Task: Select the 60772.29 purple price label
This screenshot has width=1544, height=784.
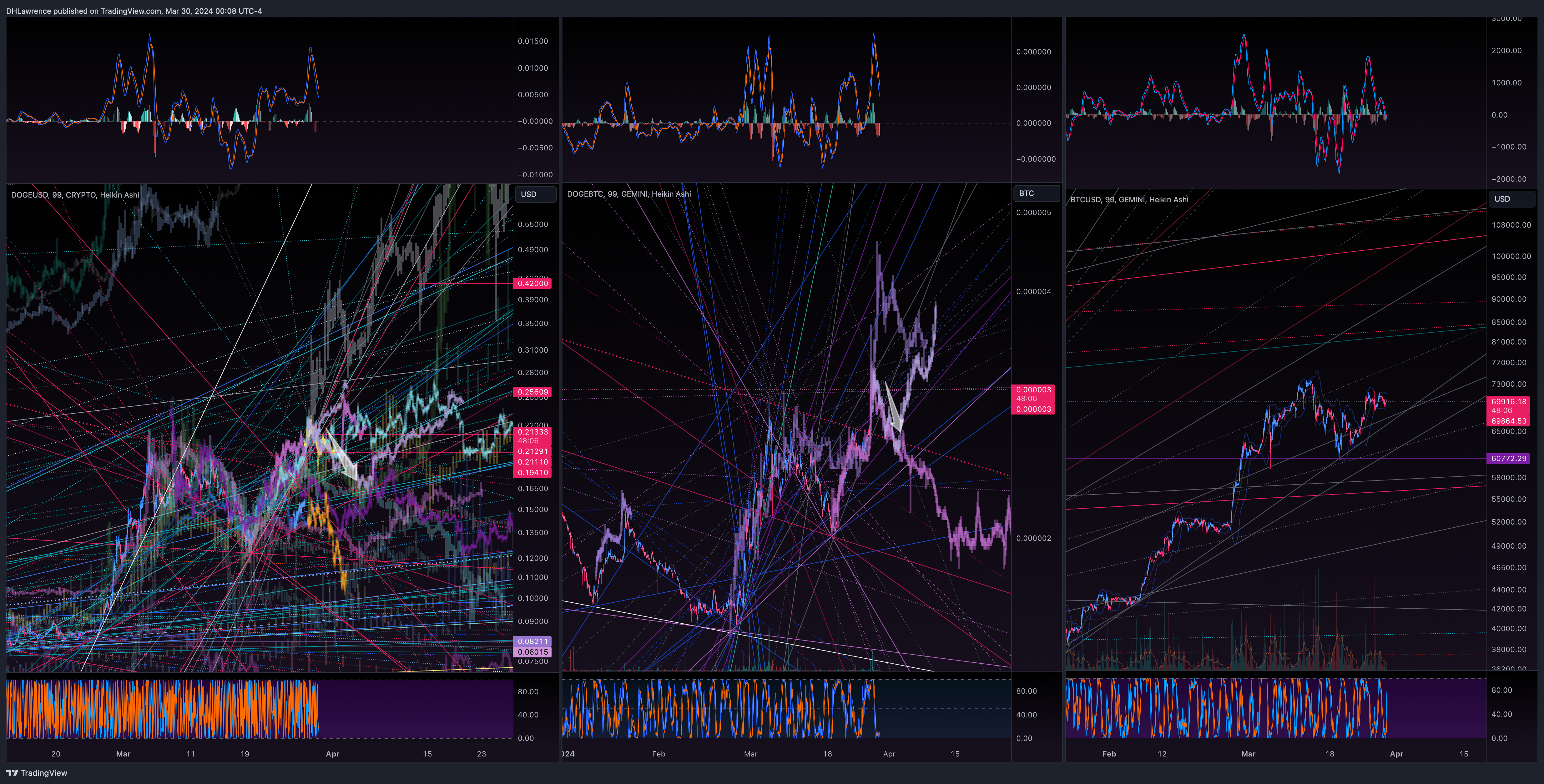Action: tap(1509, 459)
